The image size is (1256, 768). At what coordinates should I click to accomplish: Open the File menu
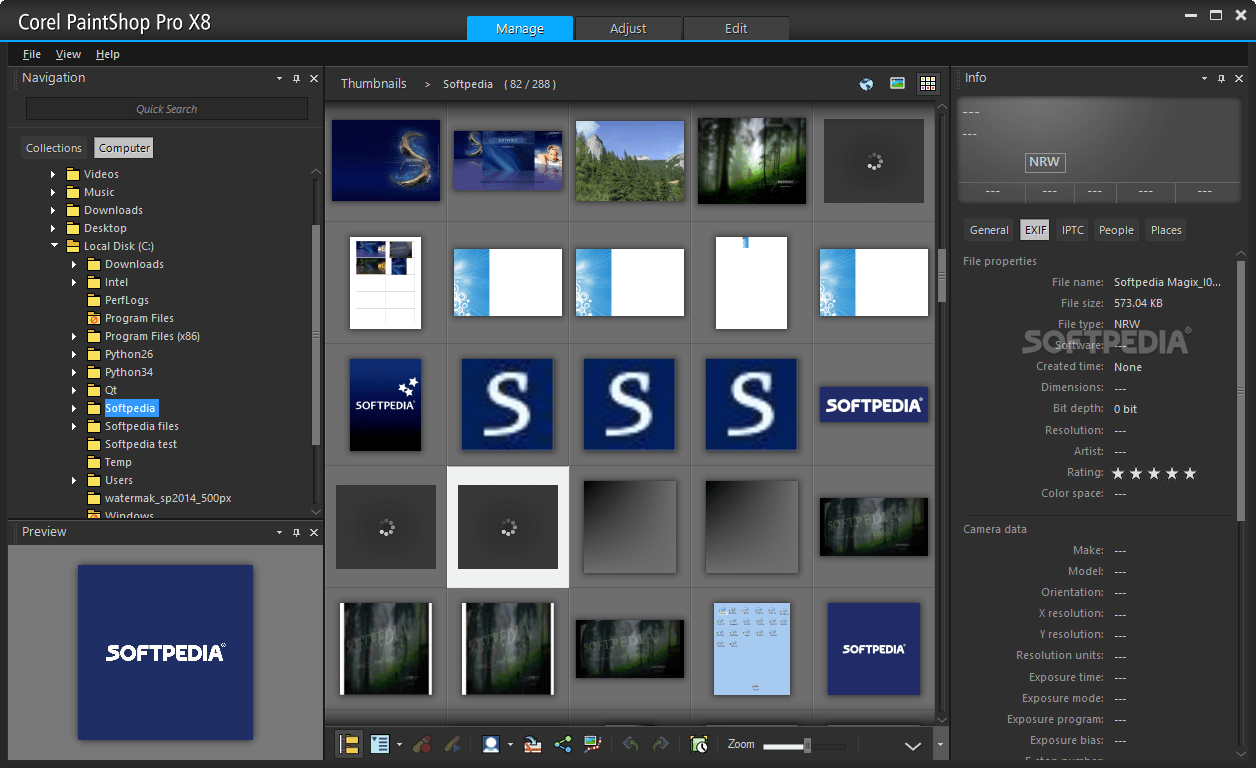pyautogui.click(x=31, y=54)
